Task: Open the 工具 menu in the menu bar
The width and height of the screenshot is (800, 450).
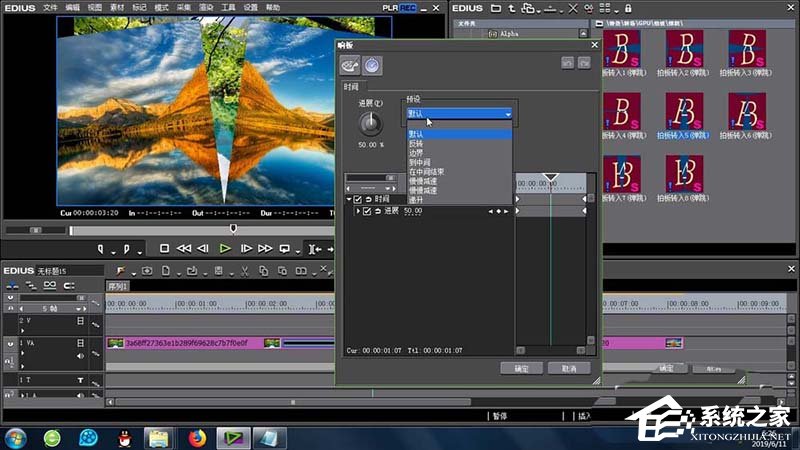Action: click(x=229, y=7)
